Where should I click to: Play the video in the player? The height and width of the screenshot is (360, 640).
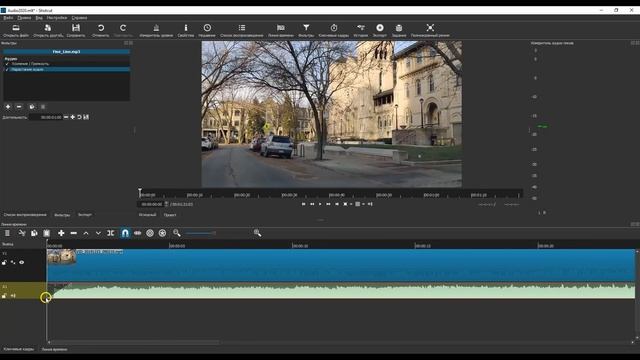(320, 204)
